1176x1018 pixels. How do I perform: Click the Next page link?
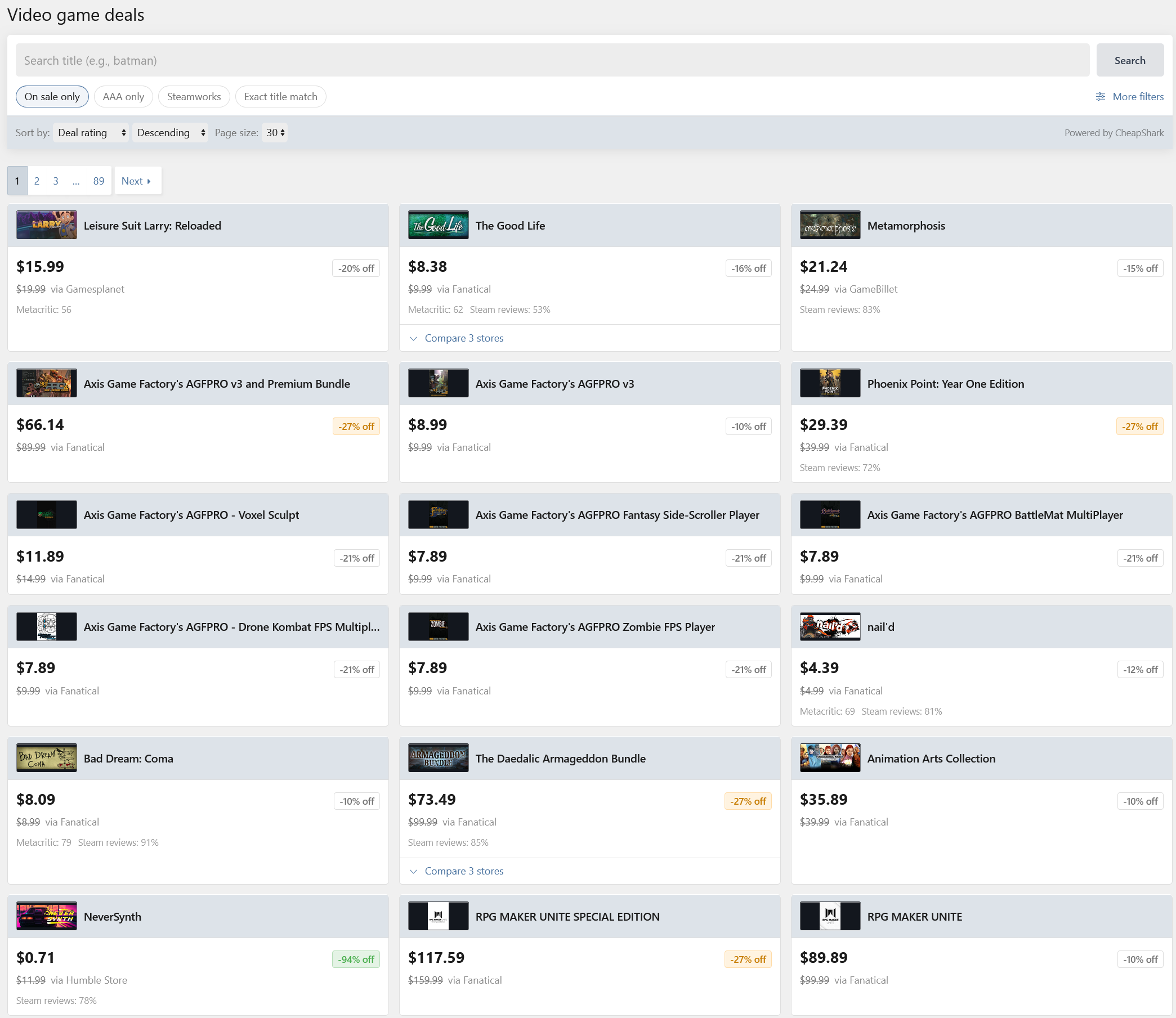pos(137,181)
